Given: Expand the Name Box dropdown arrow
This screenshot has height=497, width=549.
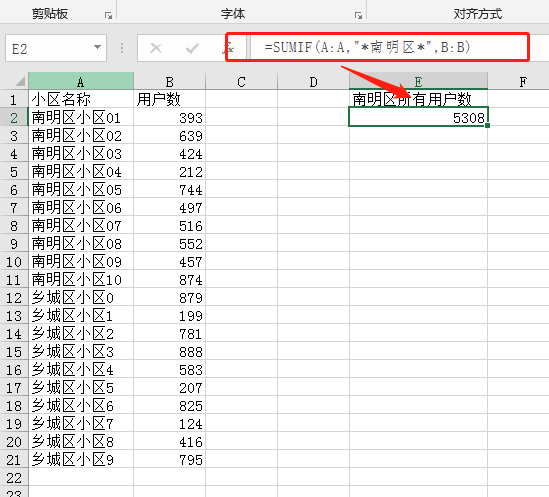Looking at the screenshot, I should pos(97,47).
